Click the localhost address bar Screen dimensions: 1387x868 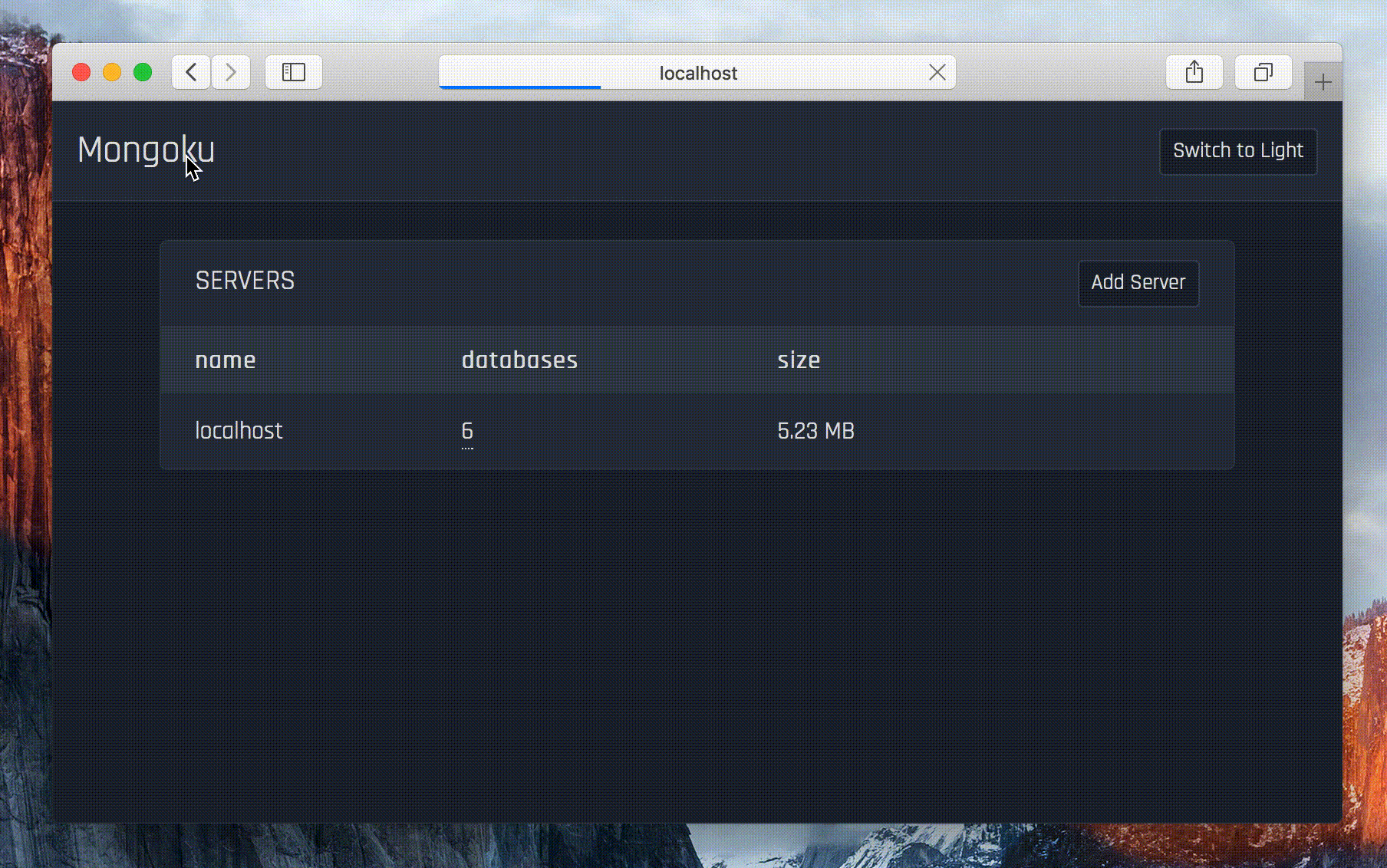click(697, 73)
